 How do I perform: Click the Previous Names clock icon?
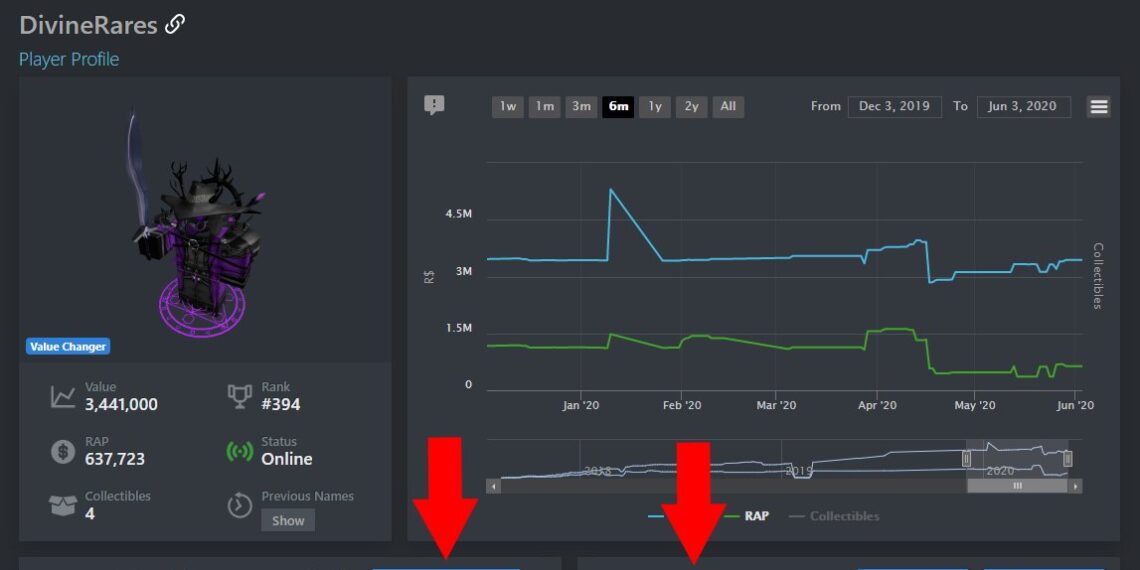coord(240,505)
